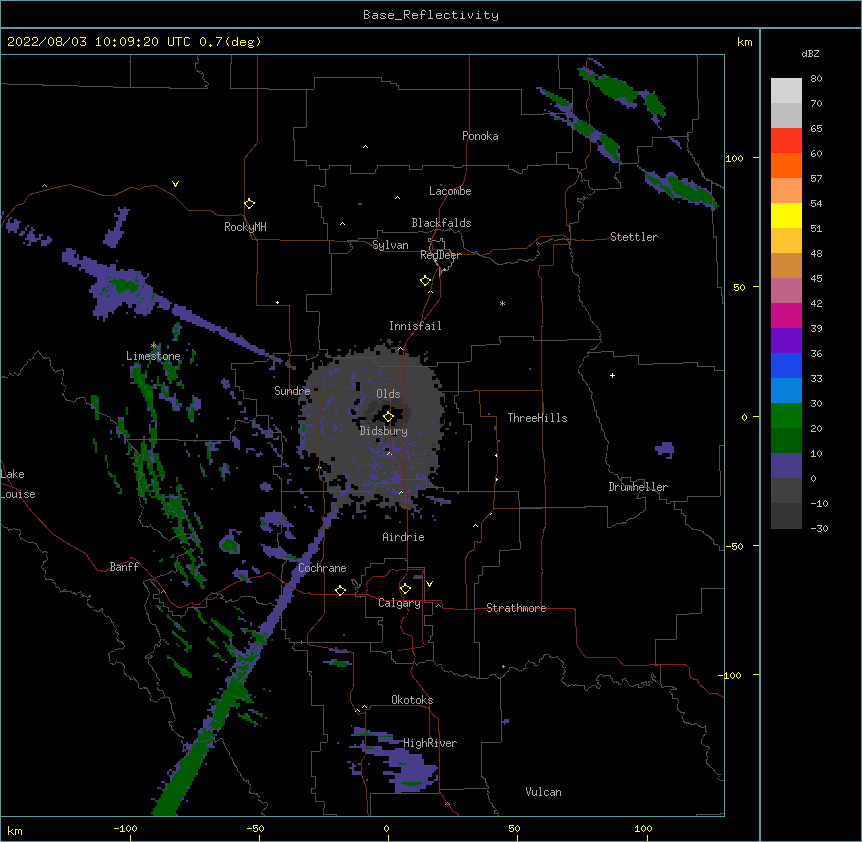Screen dimensions: 862x842
Task: Click the Olds town label
Action: pyautogui.click(x=388, y=394)
